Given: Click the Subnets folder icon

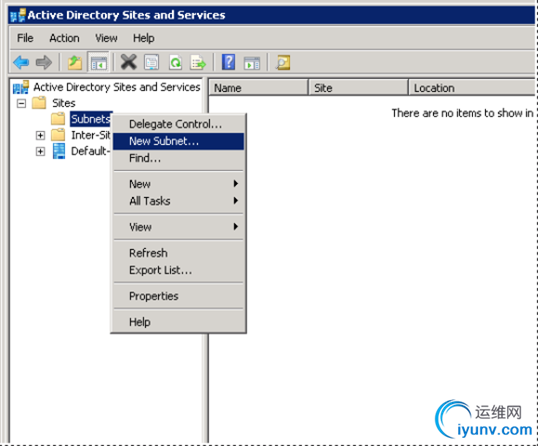Looking at the screenshot, I should click(x=58, y=119).
